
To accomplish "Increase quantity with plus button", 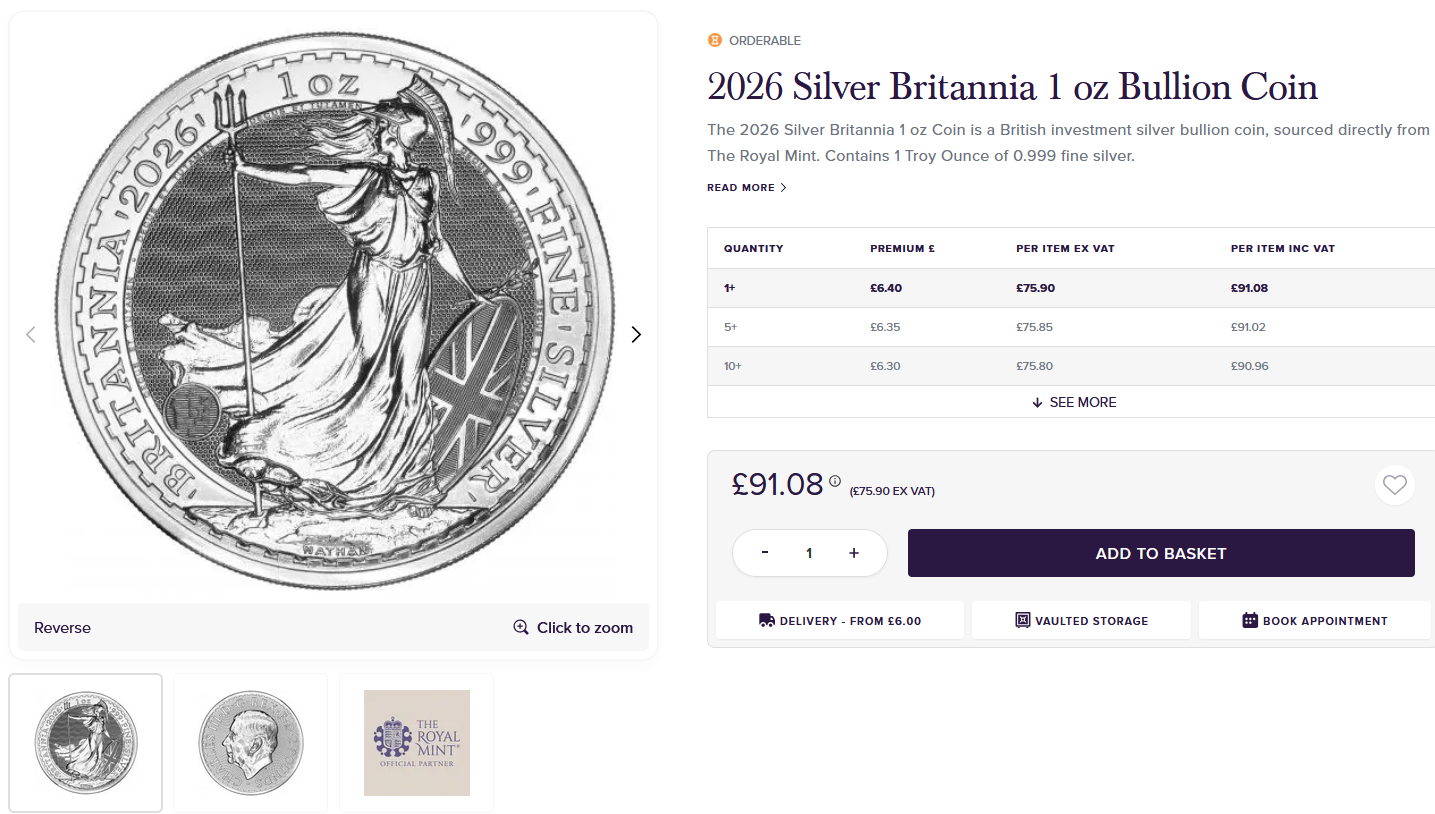I will coord(854,553).
